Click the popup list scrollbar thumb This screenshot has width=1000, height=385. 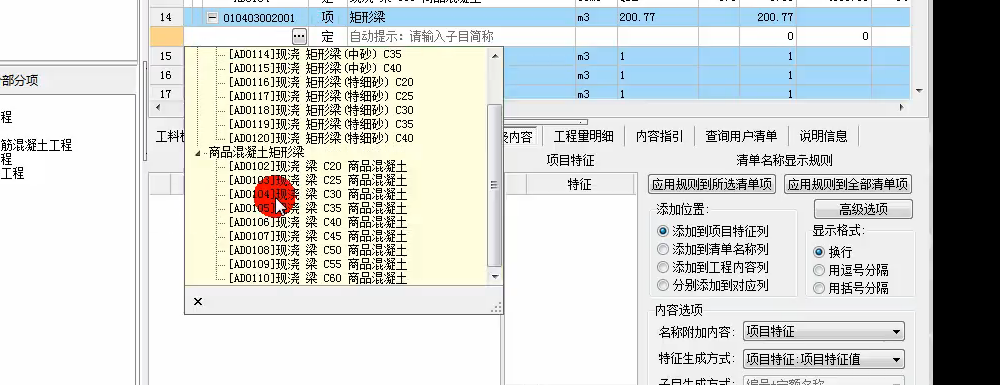coord(495,185)
